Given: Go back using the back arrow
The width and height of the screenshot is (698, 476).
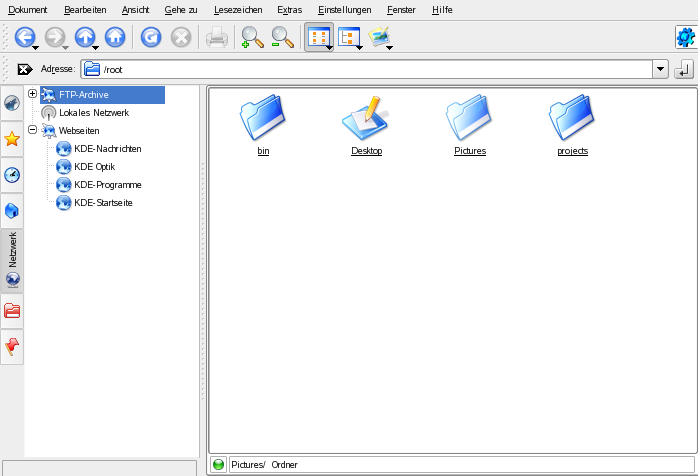Looking at the screenshot, I should [x=22, y=38].
